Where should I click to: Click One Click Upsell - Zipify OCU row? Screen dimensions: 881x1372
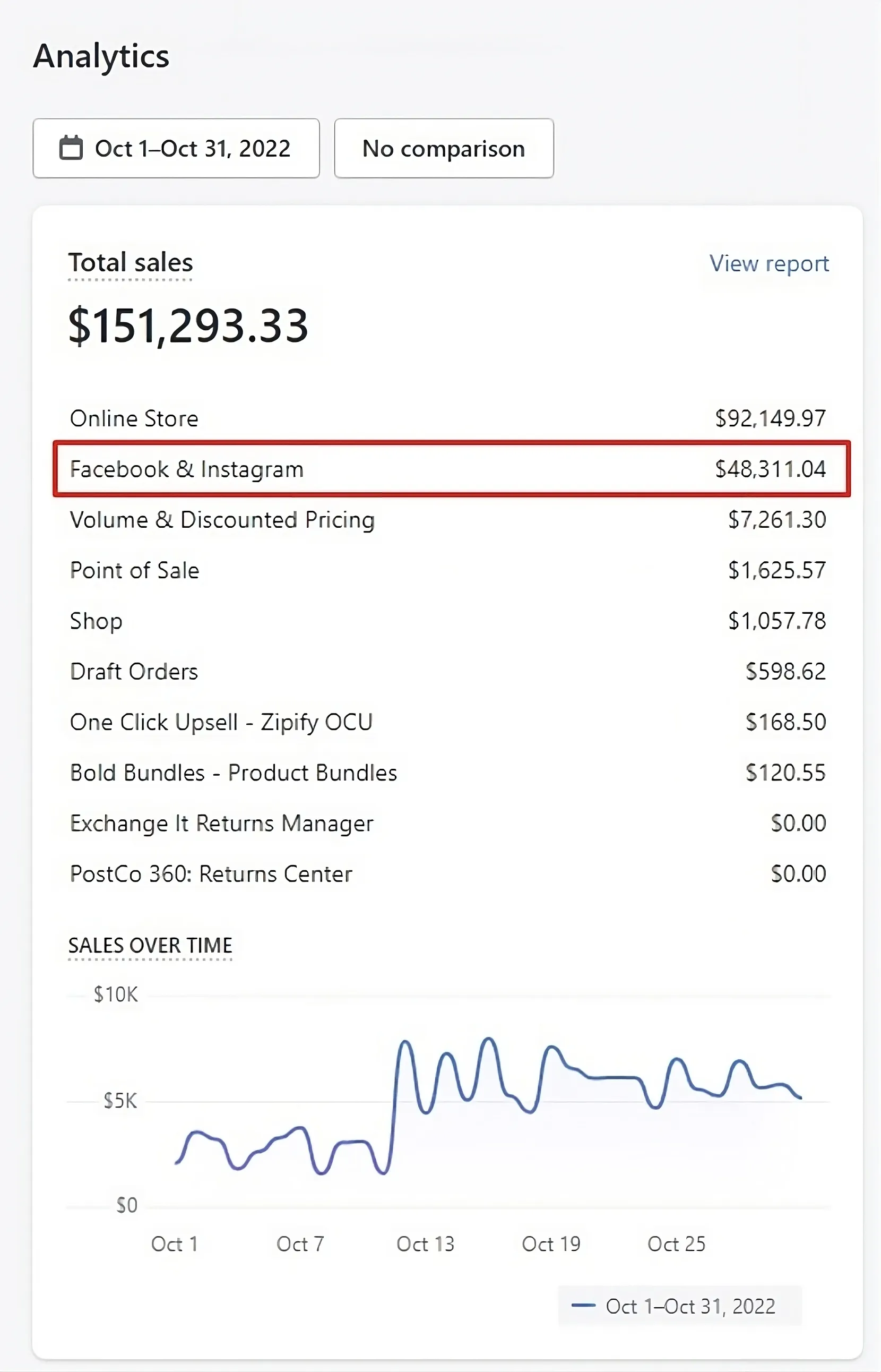tap(447, 722)
